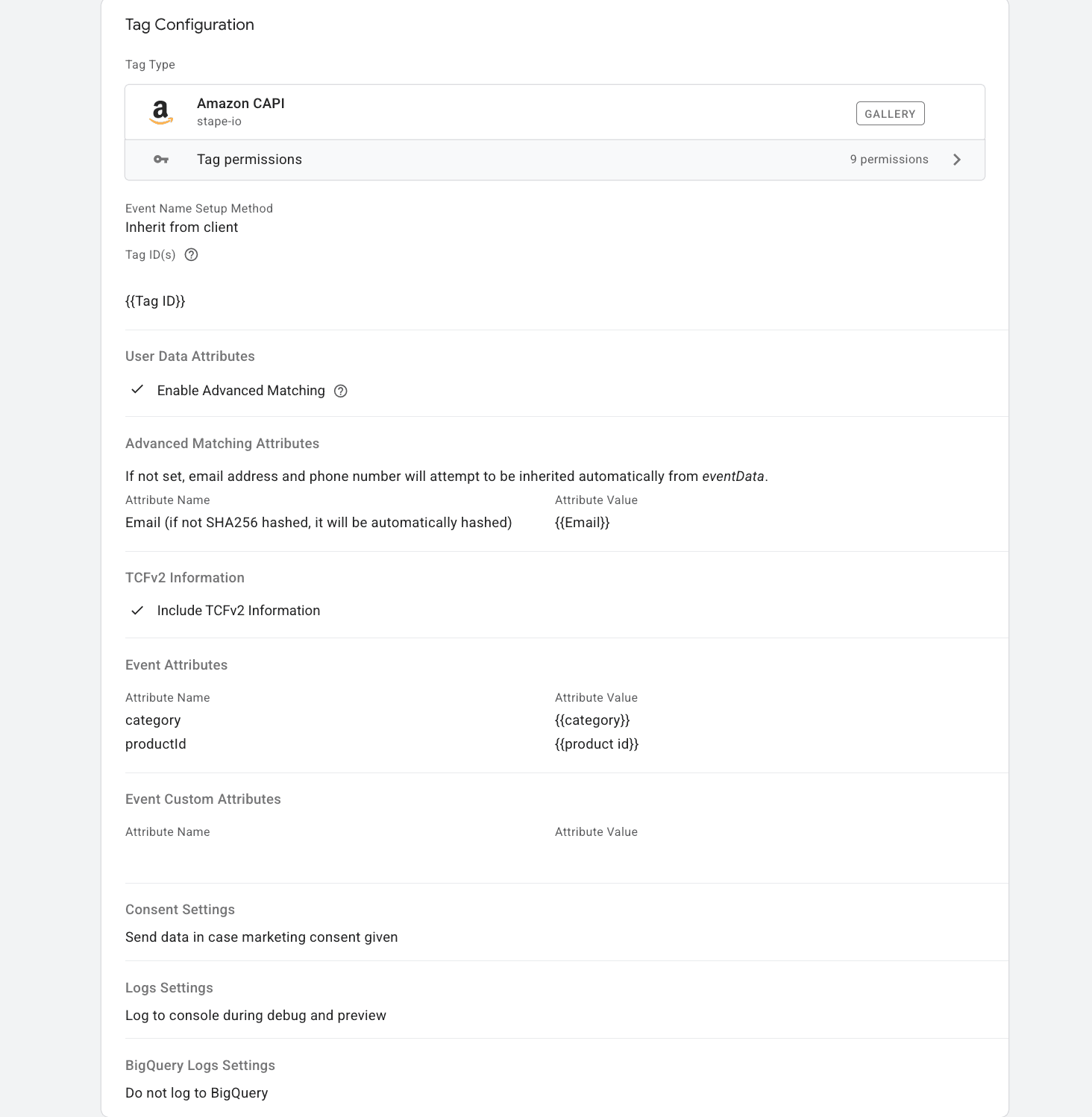
Task: Click the GALLERY badge button
Action: click(x=890, y=113)
